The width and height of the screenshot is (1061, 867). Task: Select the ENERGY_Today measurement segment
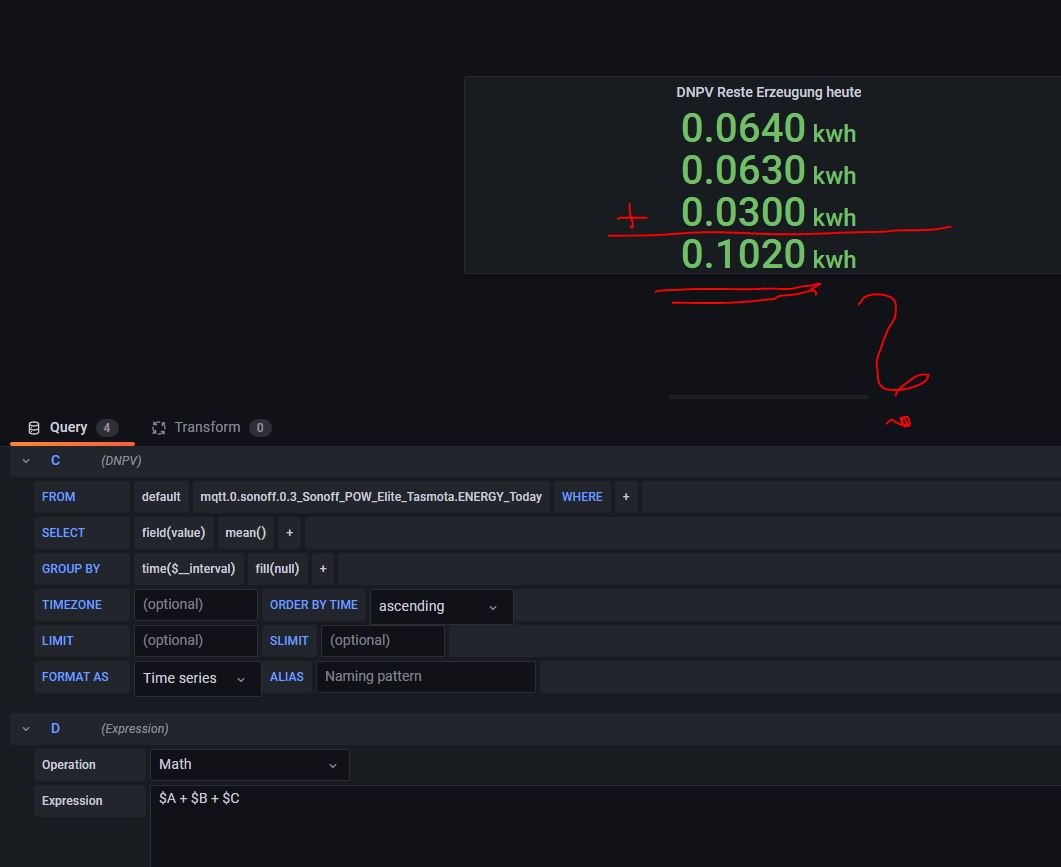[371, 497]
